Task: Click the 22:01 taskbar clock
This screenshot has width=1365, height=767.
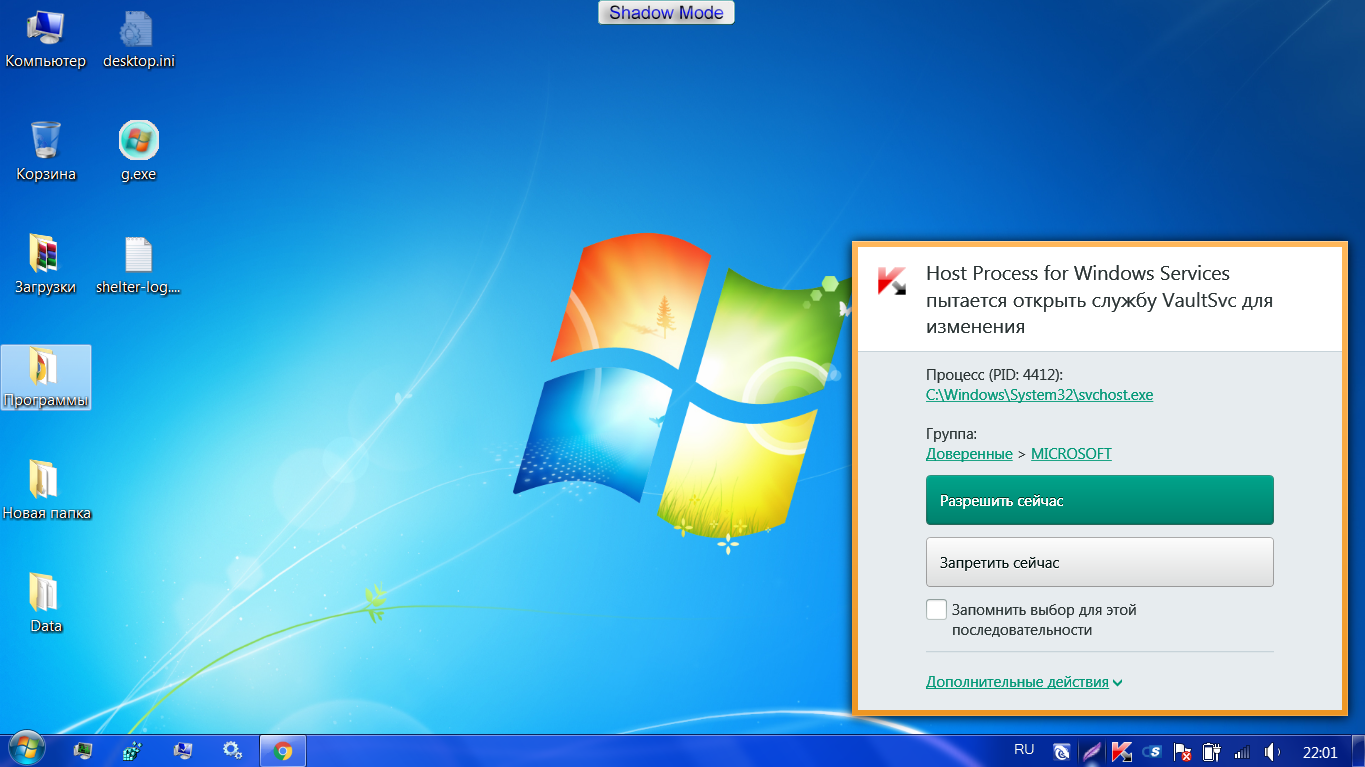Action: coord(1320,751)
